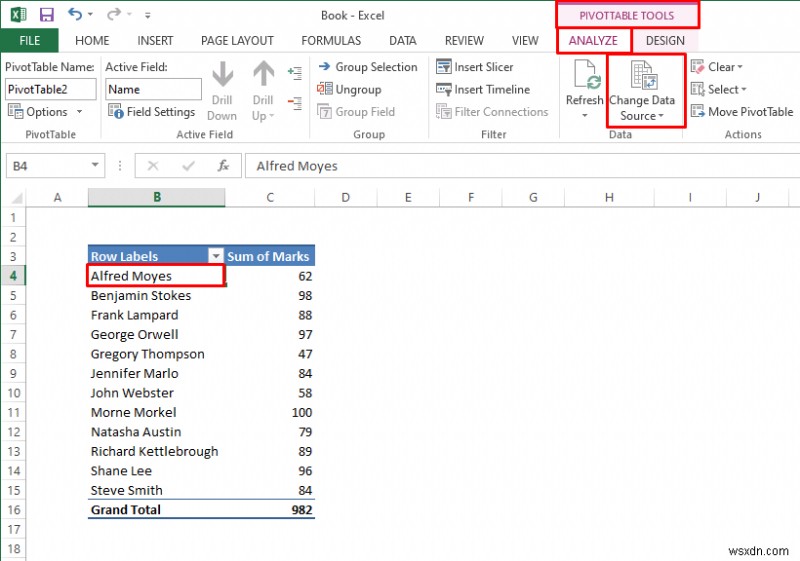
Task: Click the Change Data Source icon
Action: 643,74
